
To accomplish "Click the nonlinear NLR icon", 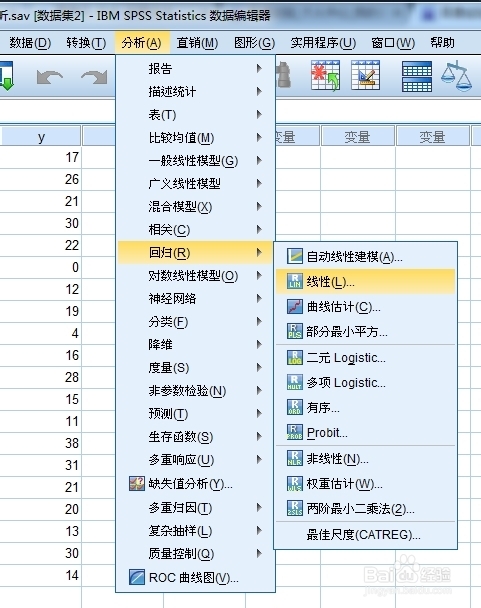I will pyautogui.click(x=295, y=458).
